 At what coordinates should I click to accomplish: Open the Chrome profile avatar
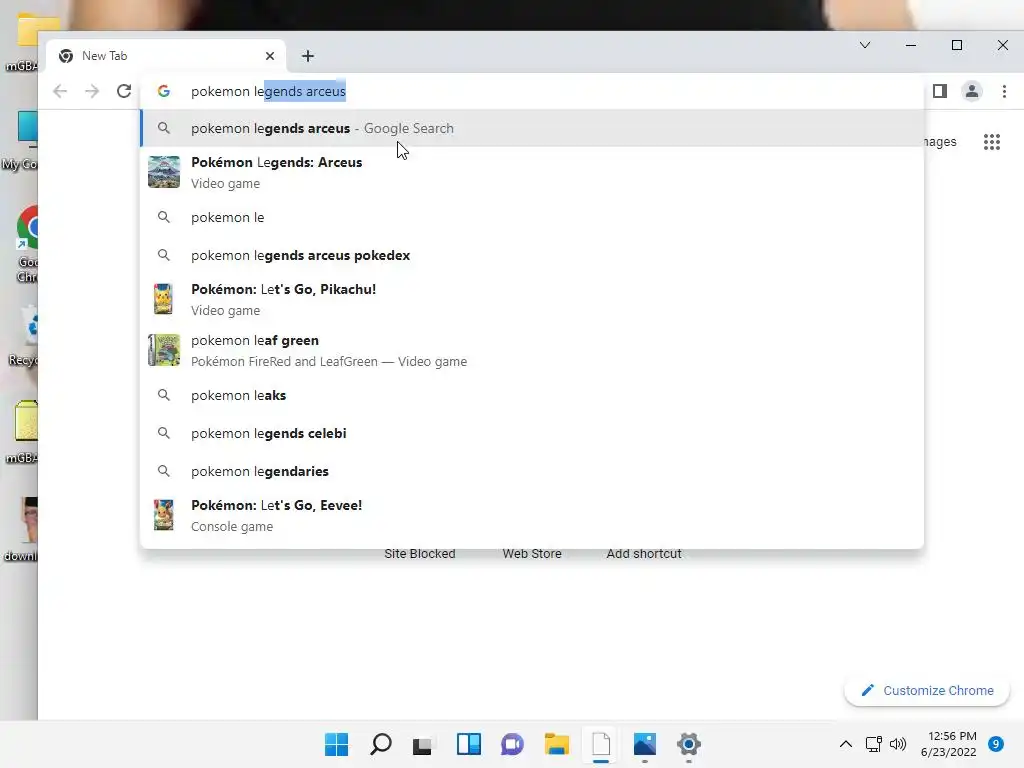pos(972,91)
